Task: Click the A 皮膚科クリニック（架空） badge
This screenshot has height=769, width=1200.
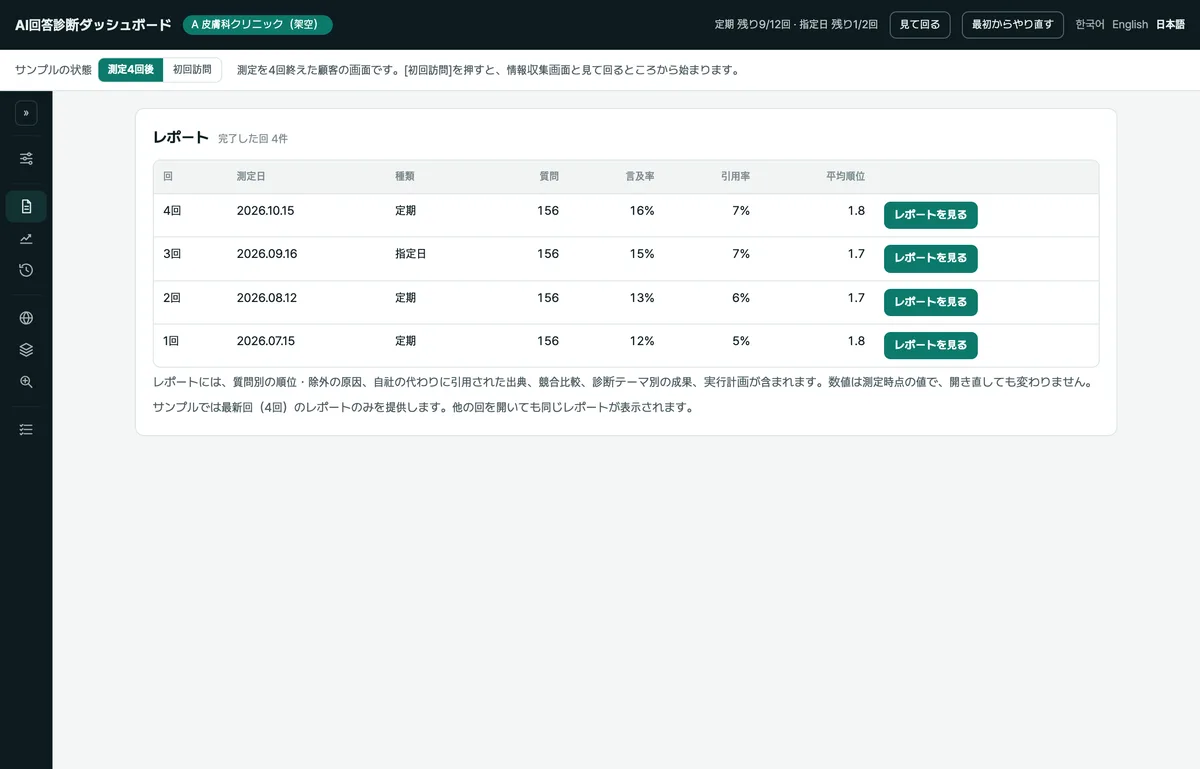Action: tap(258, 24)
